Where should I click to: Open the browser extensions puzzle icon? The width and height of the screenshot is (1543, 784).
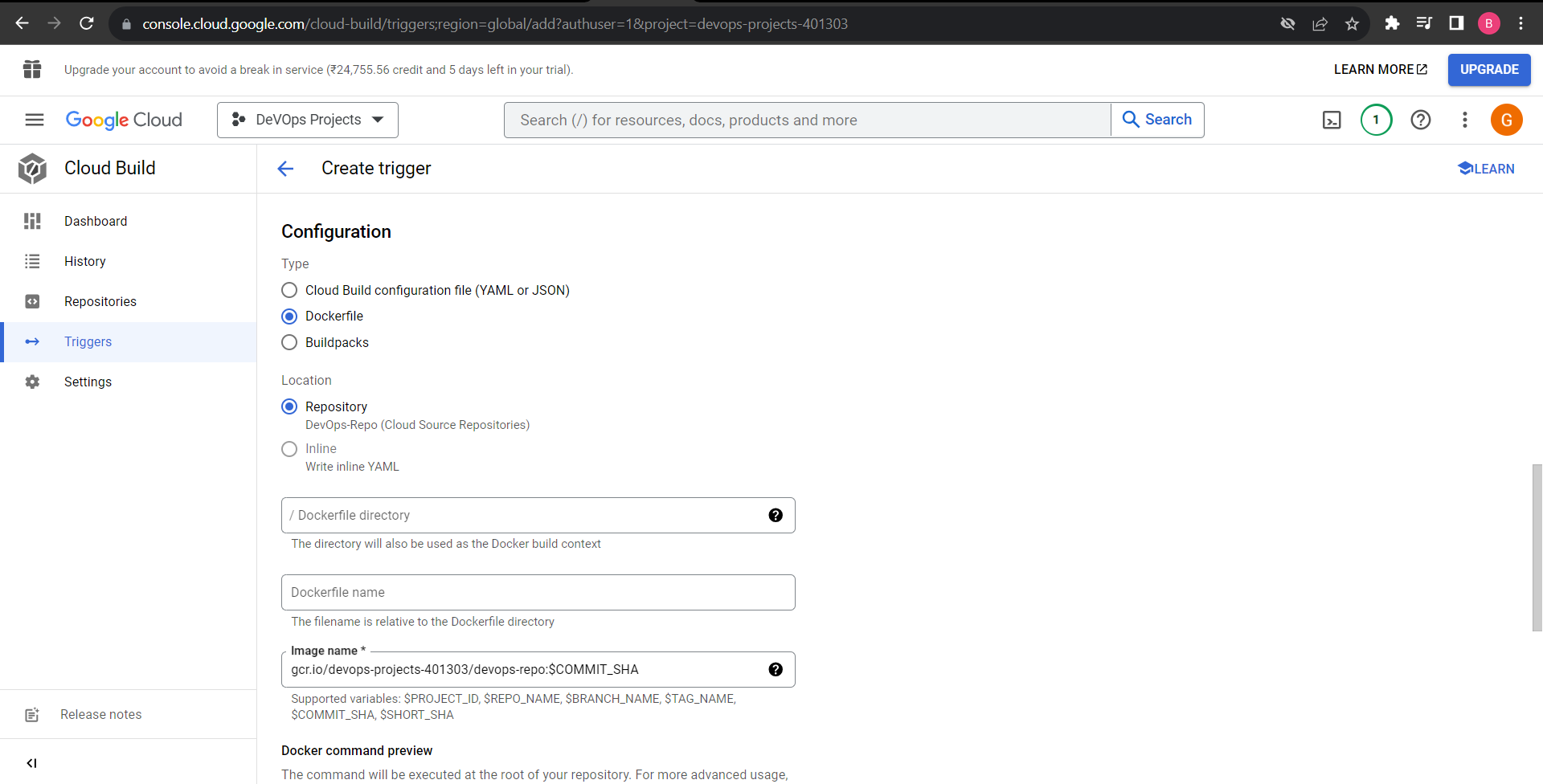(1392, 23)
